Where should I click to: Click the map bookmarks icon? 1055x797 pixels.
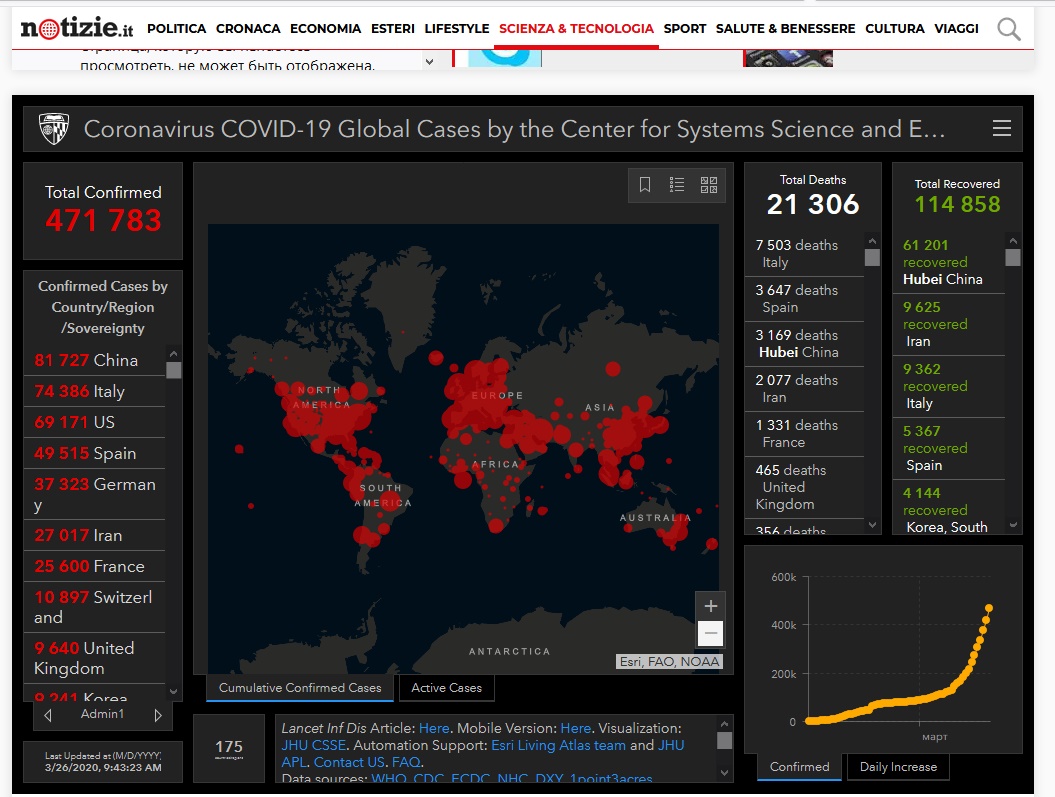[x=645, y=184]
